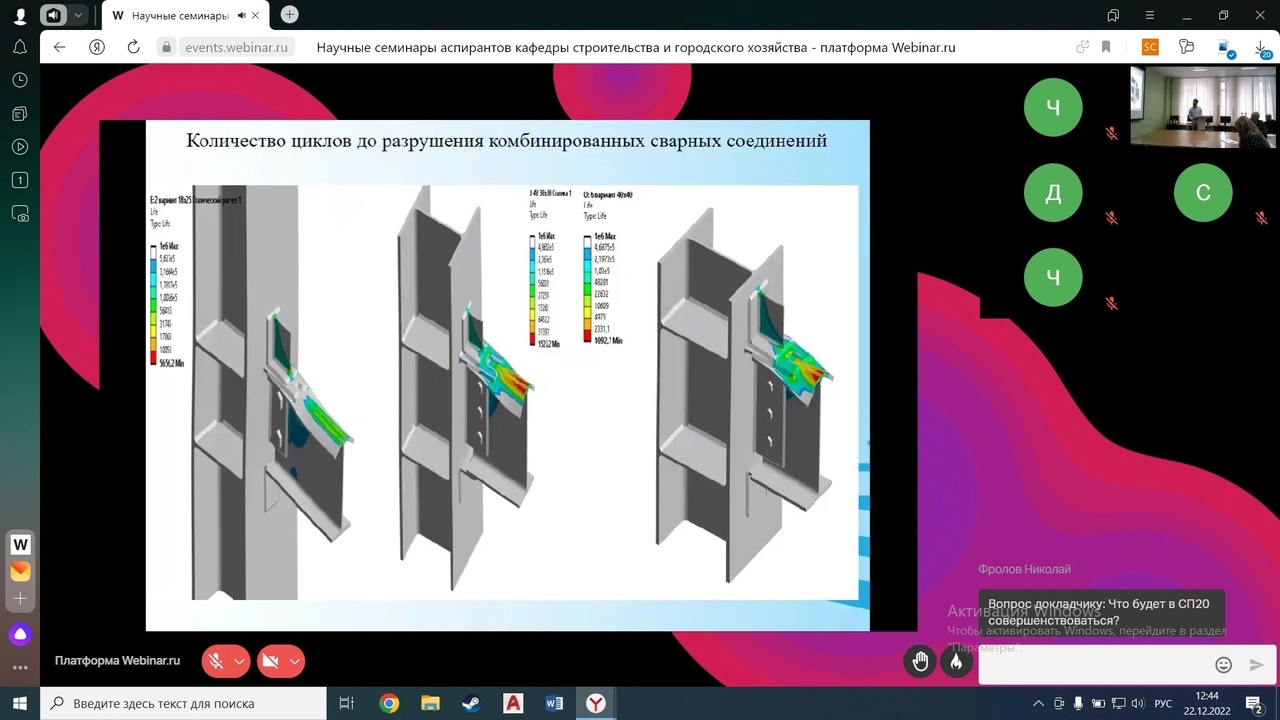Go back to the previous page
The width and height of the screenshot is (1280, 720).
(59, 47)
